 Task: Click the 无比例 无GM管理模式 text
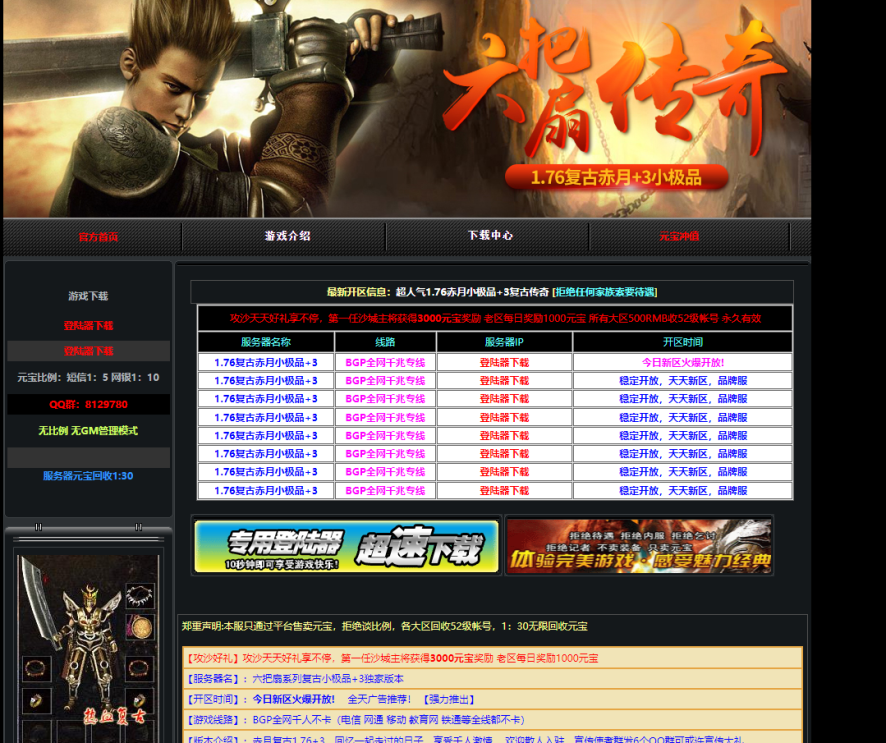click(x=88, y=431)
